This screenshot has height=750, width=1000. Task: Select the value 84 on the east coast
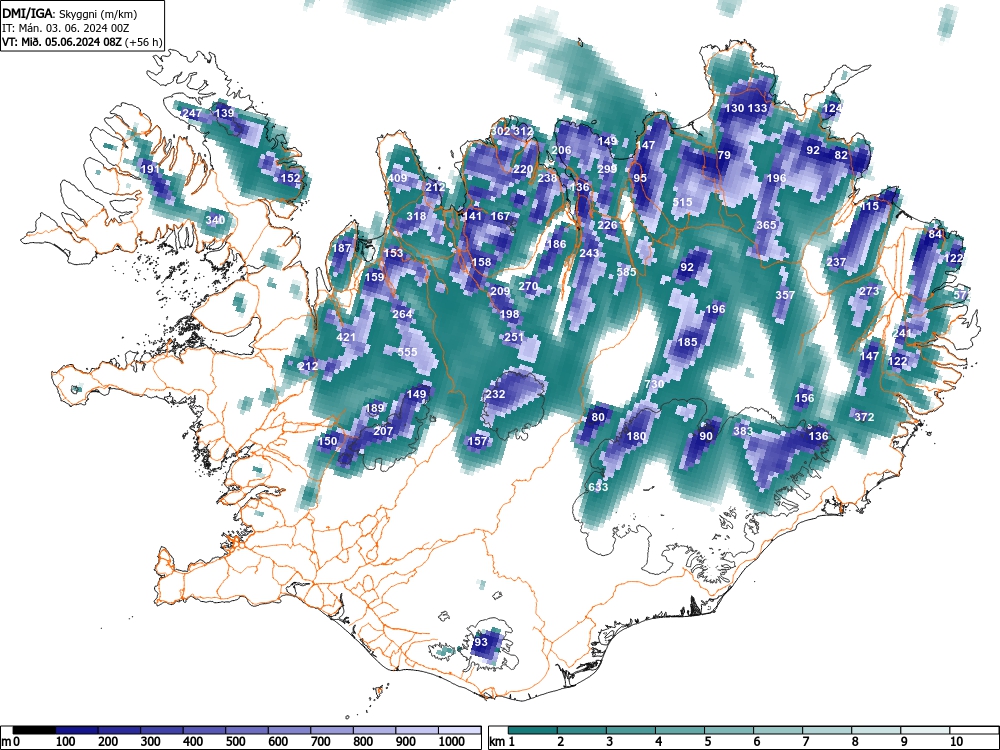pyautogui.click(x=935, y=234)
